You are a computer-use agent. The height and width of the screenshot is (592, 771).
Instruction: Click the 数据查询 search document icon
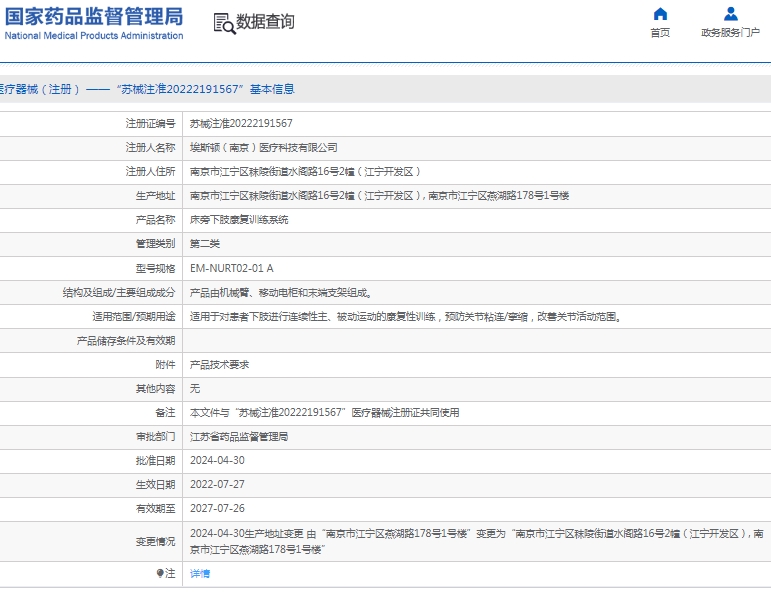pyautogui.click(x=225, y=23)
